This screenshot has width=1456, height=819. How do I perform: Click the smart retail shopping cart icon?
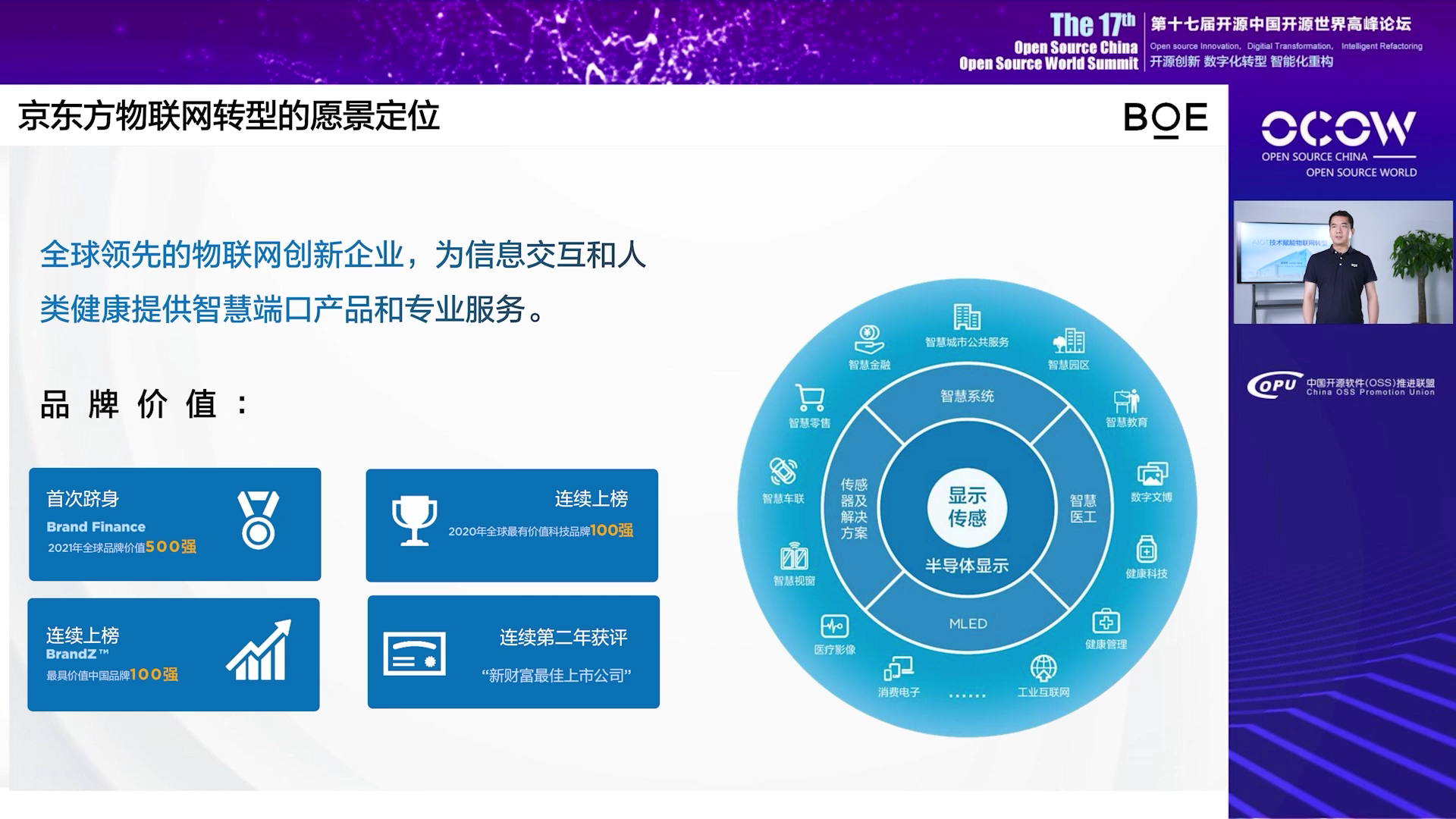(809, 397)
